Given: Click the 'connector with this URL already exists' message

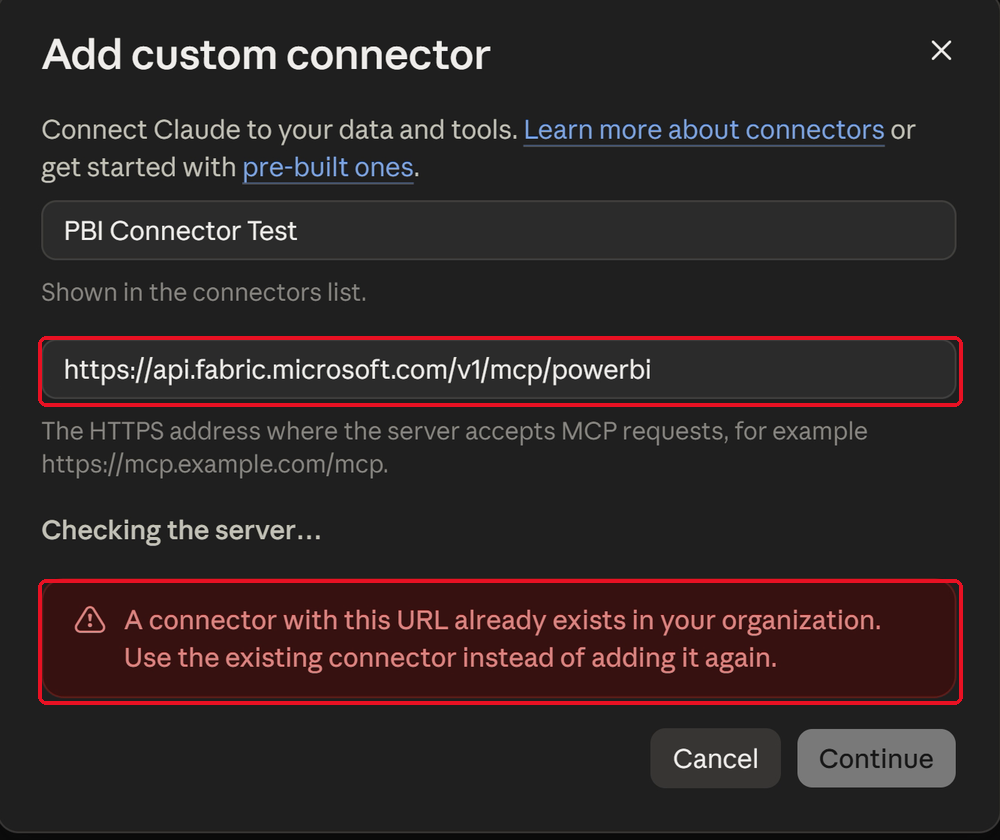Looking at the screenshot, I should coord(503,639).
